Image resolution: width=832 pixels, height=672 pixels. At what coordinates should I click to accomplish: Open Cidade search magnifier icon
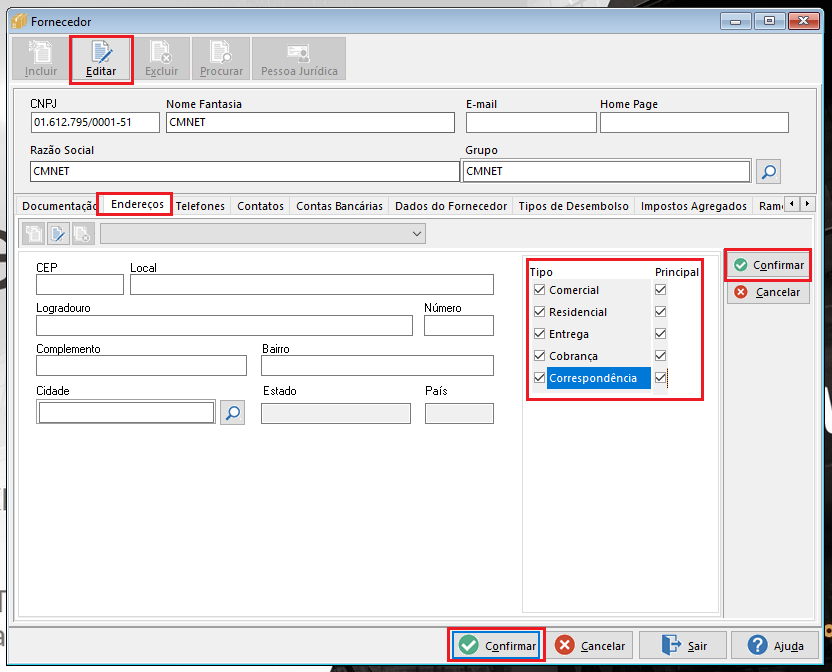(x=232, y=412)
